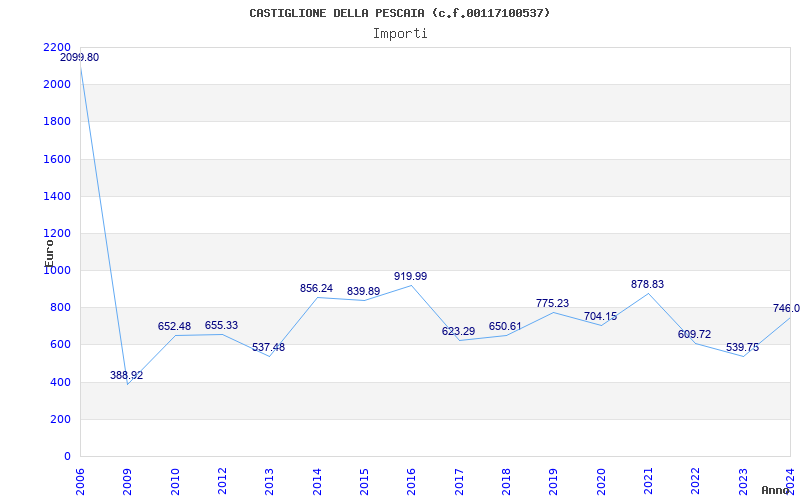Click the 704.15 value label
The height and width of the screenshot is (500, 800).
[601, 316]
